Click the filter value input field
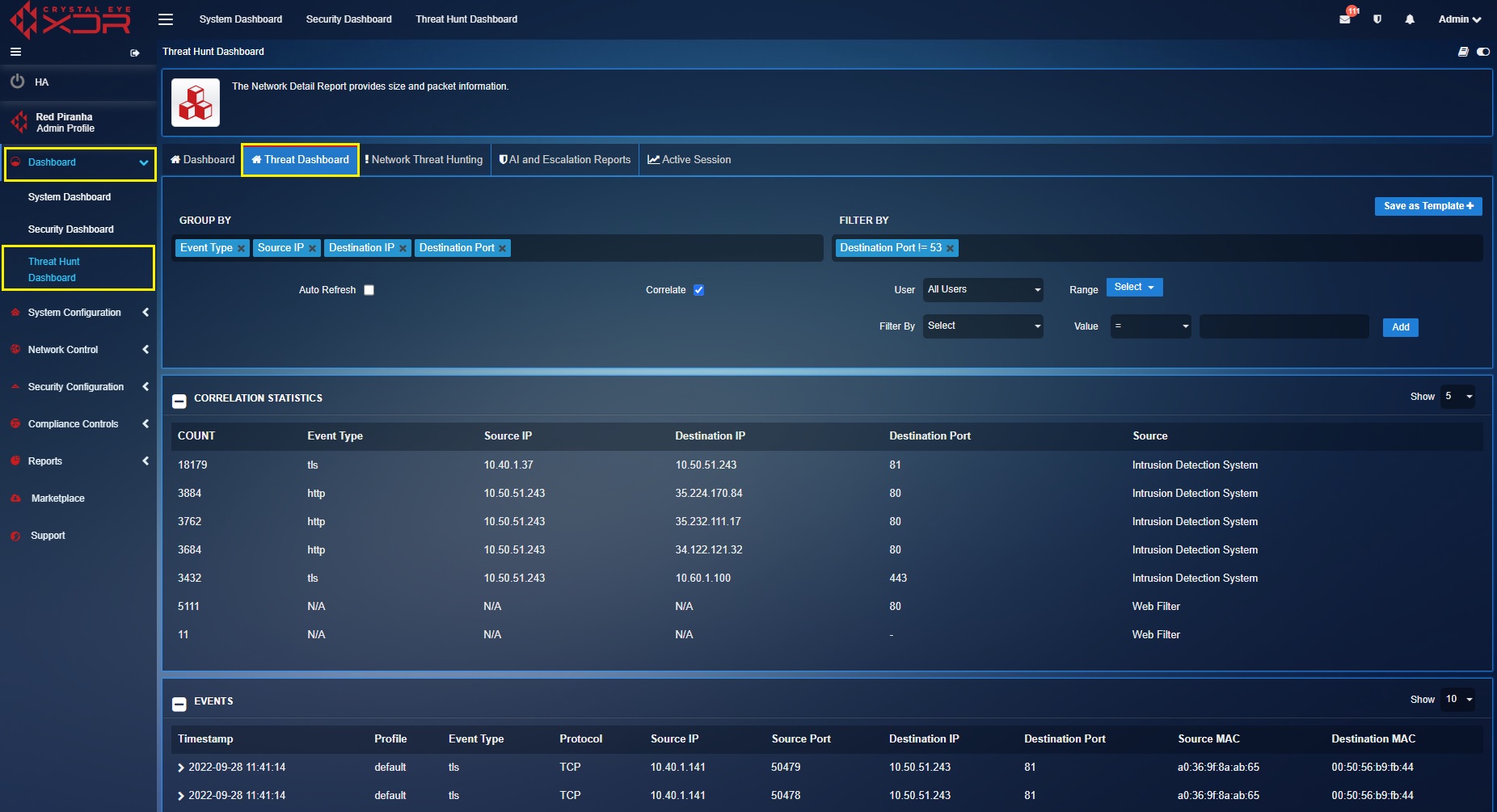This screenshot has height=812, width=1497. point(1284,326)
